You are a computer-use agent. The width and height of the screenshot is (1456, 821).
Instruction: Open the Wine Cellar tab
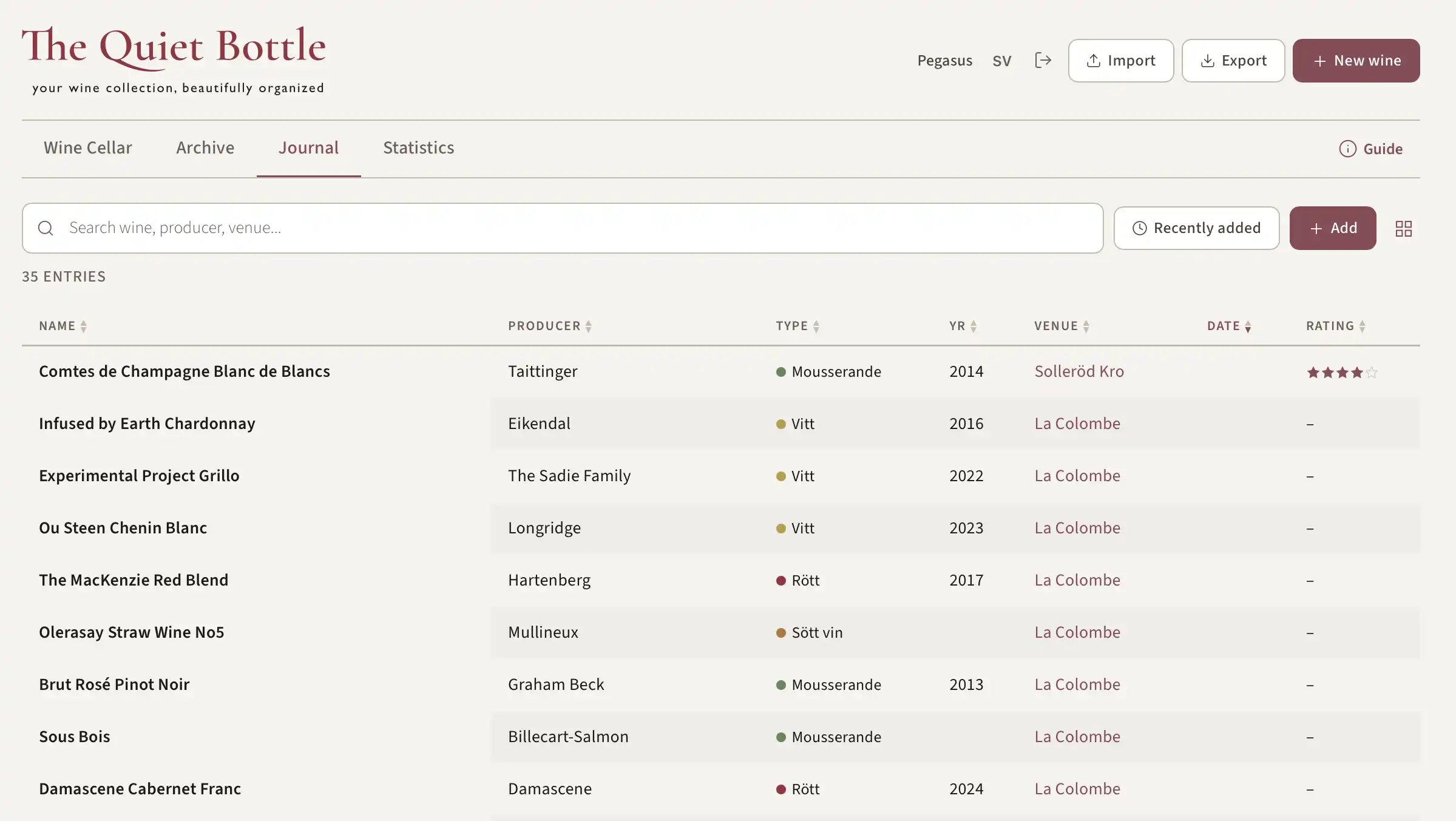coord(88,147)
